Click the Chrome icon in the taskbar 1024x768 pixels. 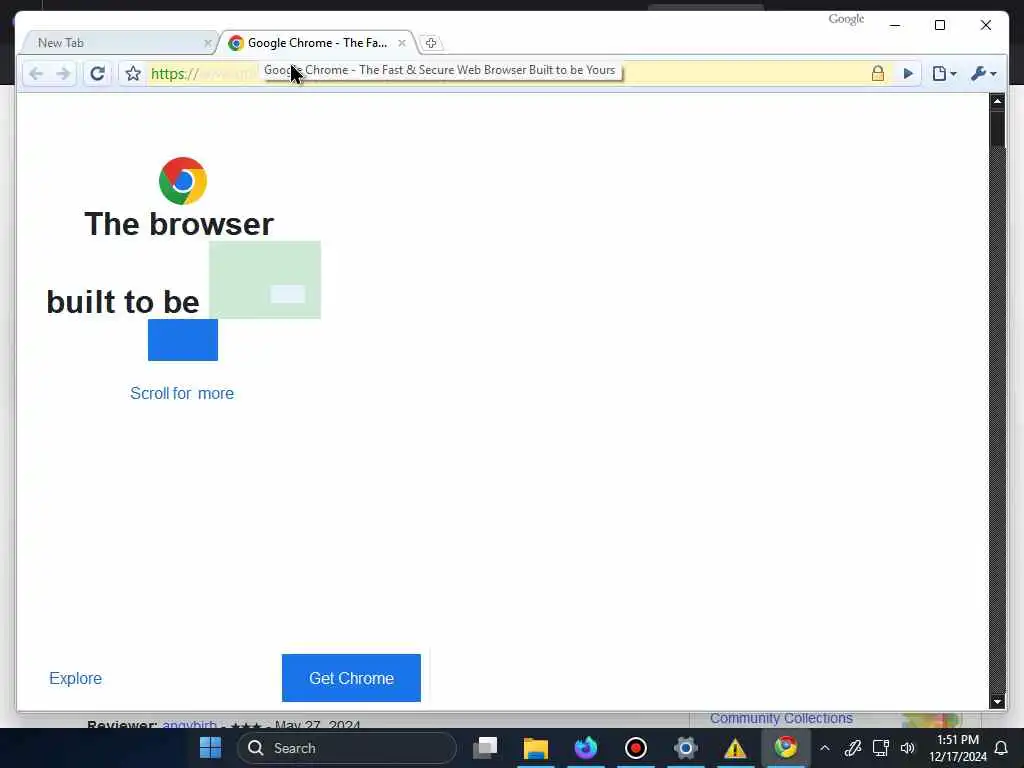coord(786,746)
